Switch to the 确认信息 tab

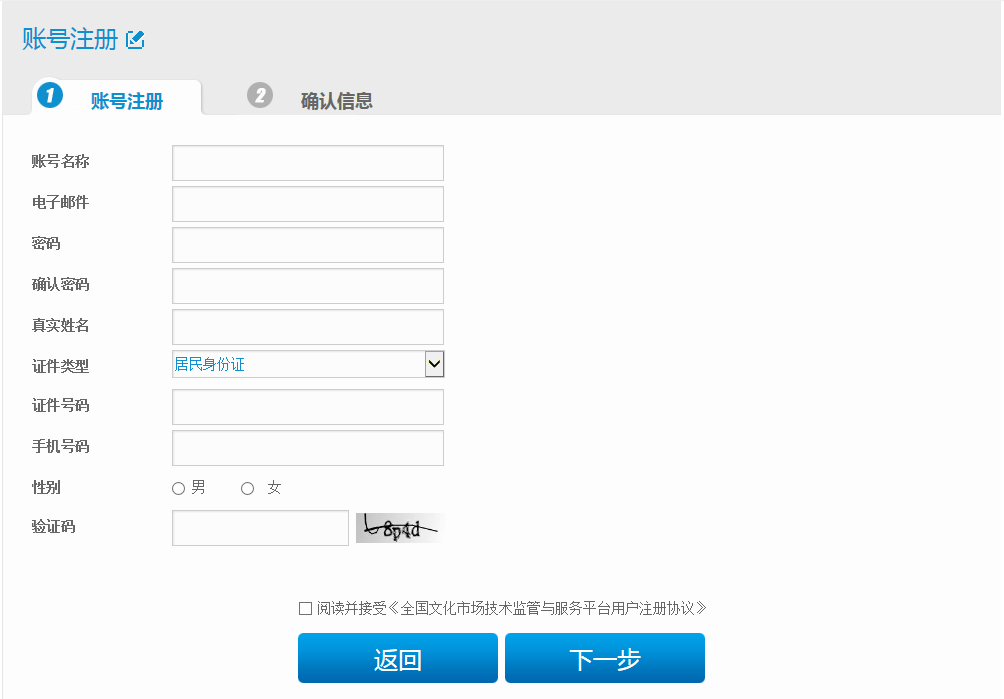pos(336,101)
